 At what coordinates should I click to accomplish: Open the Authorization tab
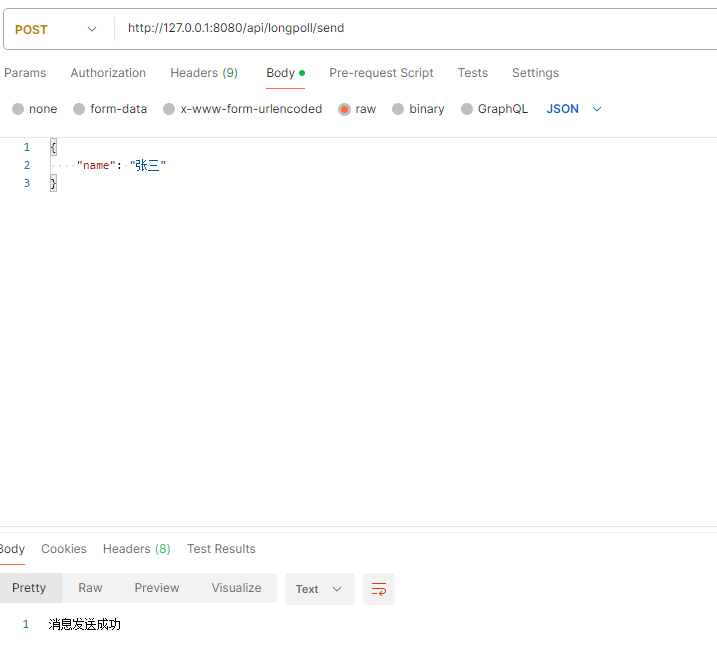point(108,73)
